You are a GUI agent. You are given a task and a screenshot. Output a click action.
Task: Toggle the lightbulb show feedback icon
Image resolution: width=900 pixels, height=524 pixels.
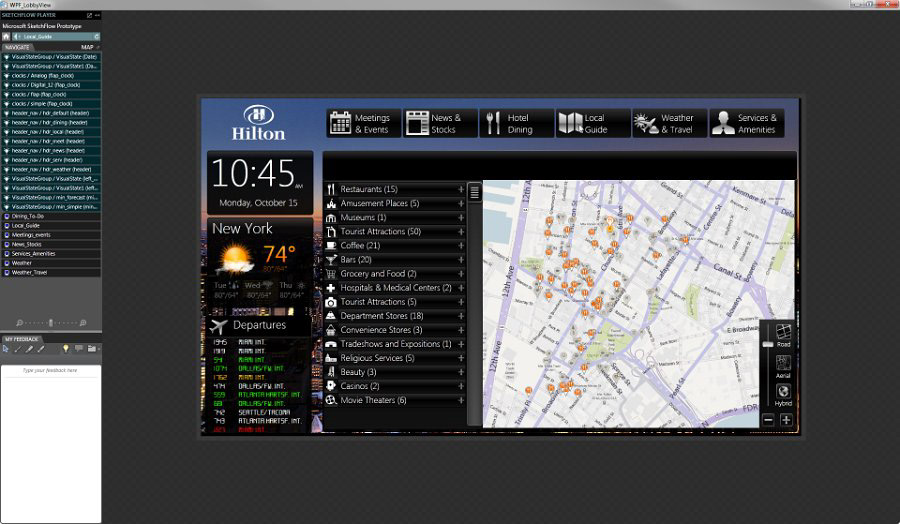[x=65, y=348]
